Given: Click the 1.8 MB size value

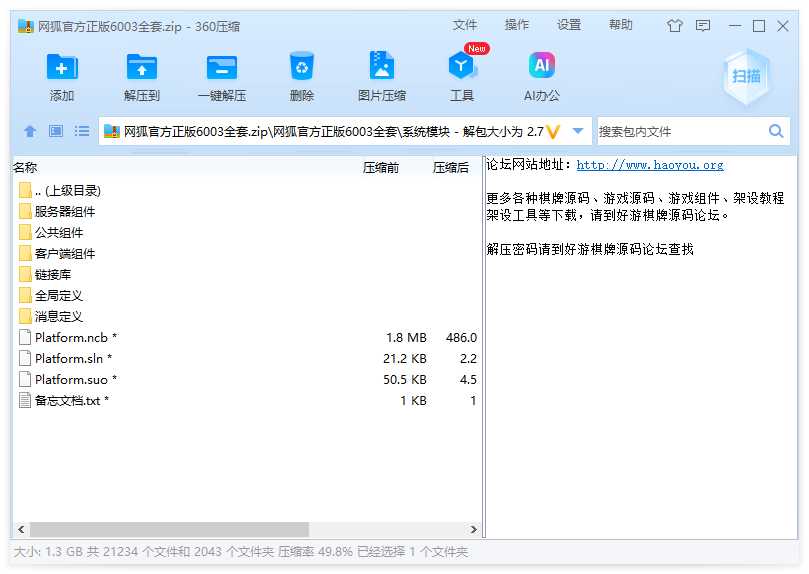Looking at the screenshot, I should (406, 338).
